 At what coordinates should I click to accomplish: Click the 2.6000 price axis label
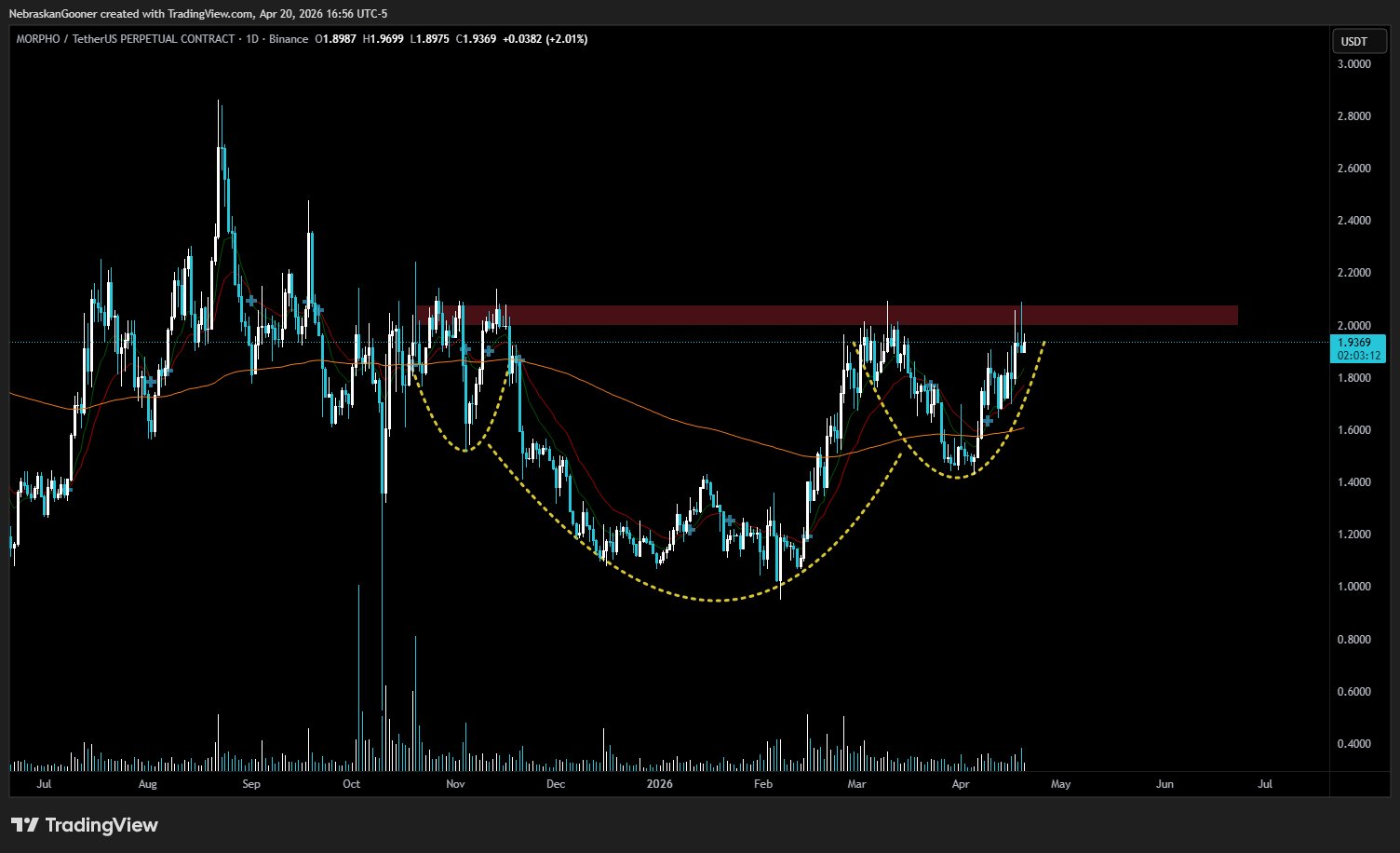1353,169
